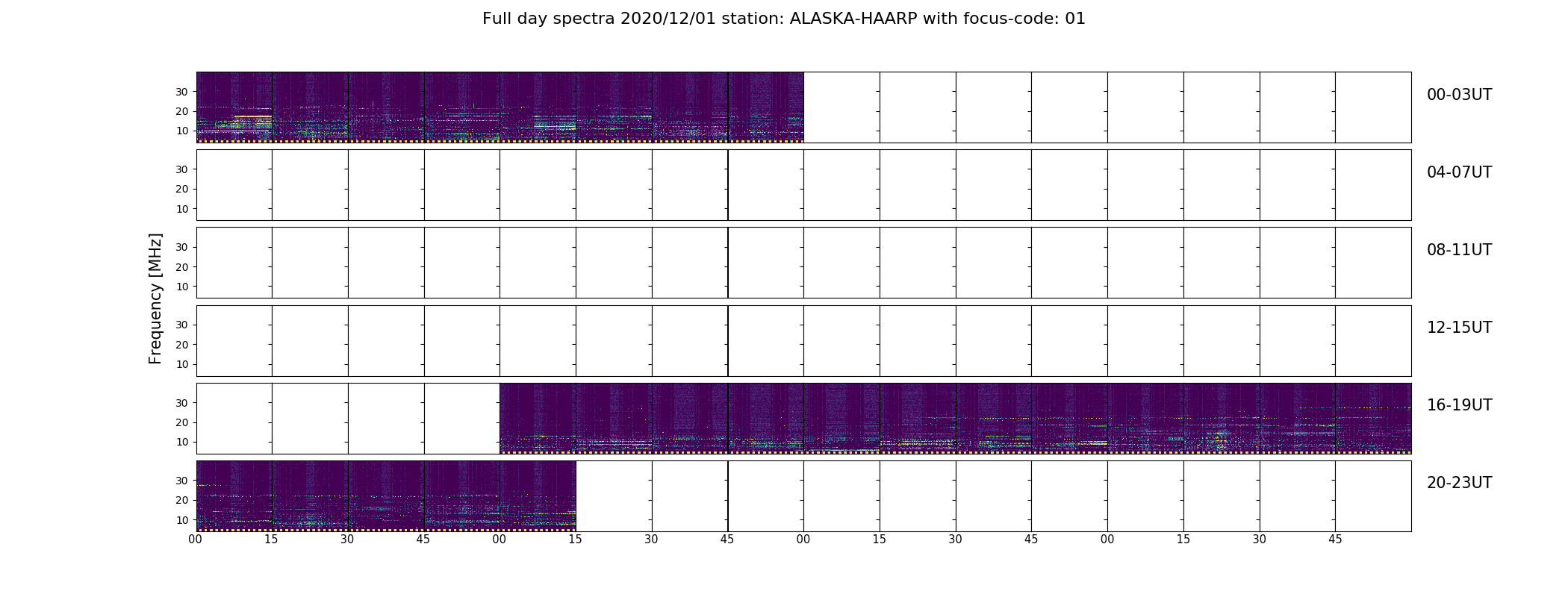Pick the 10 MHz tick in the 08-11UT row
Screen dimensions: 1568x597
(182, 287)
